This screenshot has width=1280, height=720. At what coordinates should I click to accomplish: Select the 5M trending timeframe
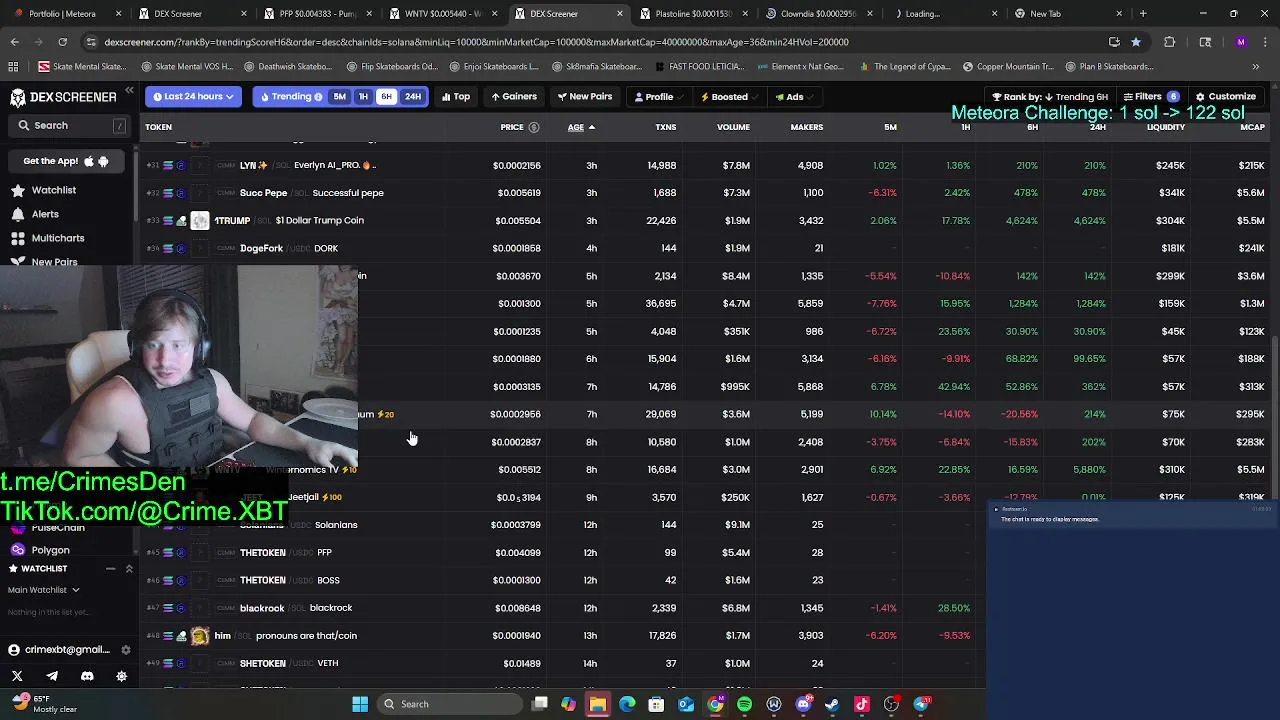(x=340, y=97)
